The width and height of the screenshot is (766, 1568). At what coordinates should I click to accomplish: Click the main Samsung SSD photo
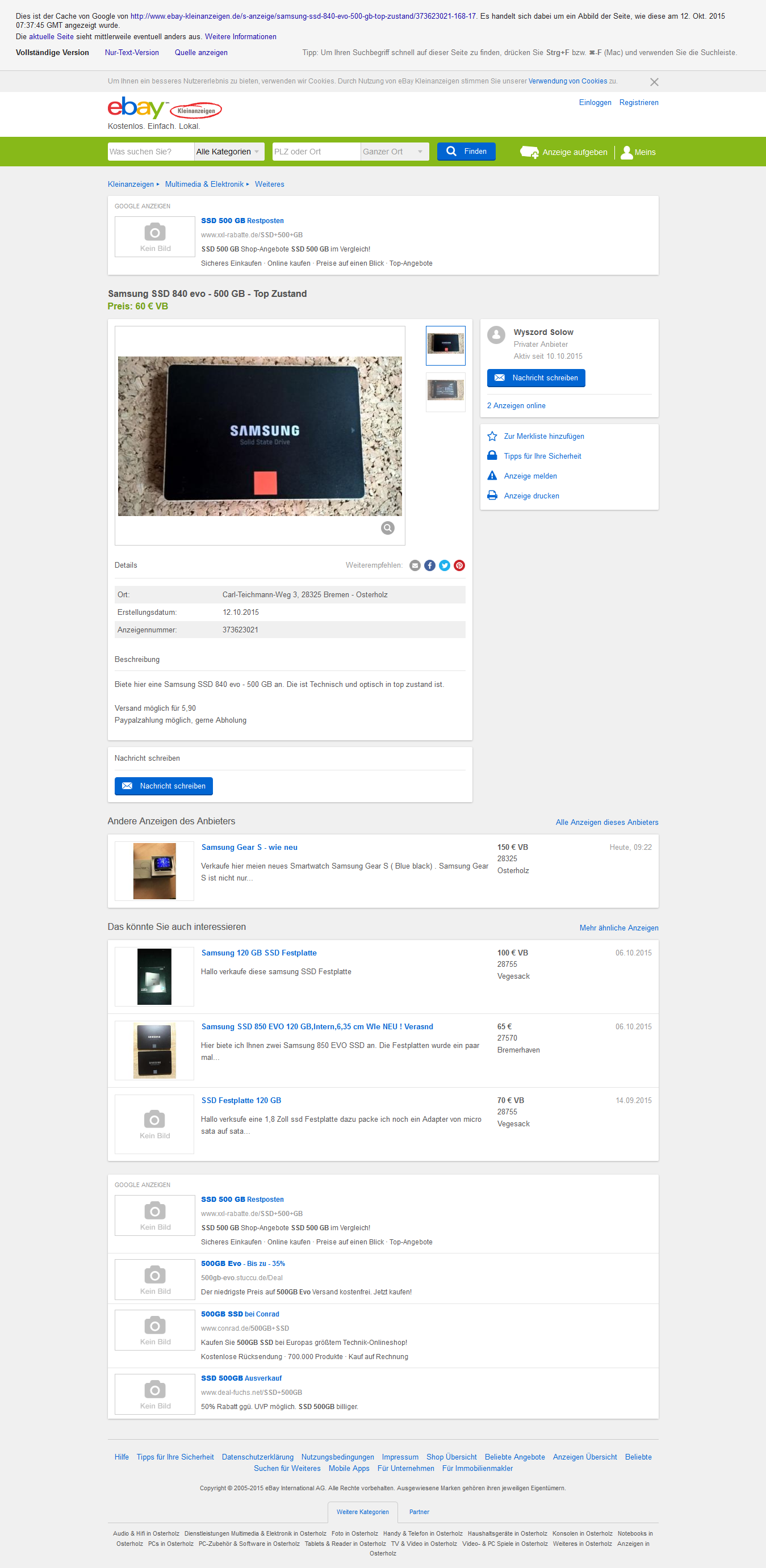coord(260,437)
